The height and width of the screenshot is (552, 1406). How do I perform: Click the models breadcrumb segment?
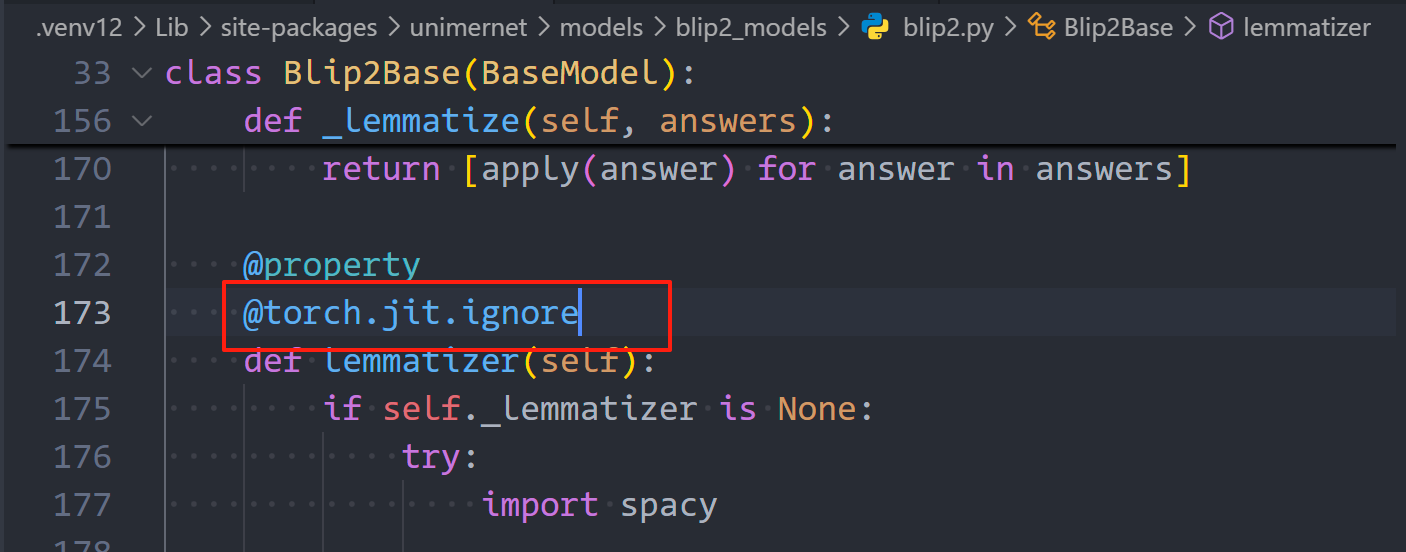pos(603,27)
